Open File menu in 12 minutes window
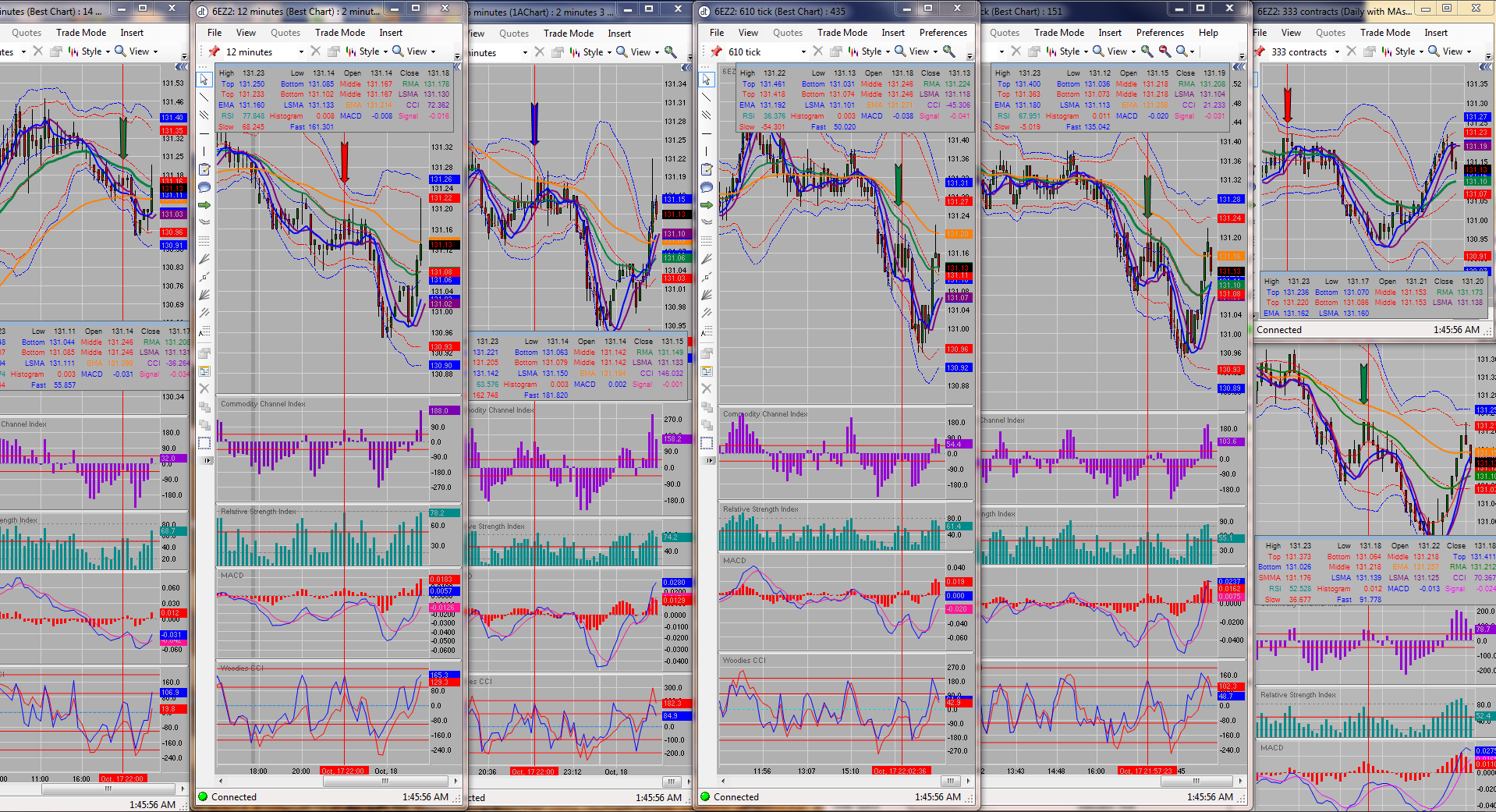The image size is (1496, 812). [214, 33]
